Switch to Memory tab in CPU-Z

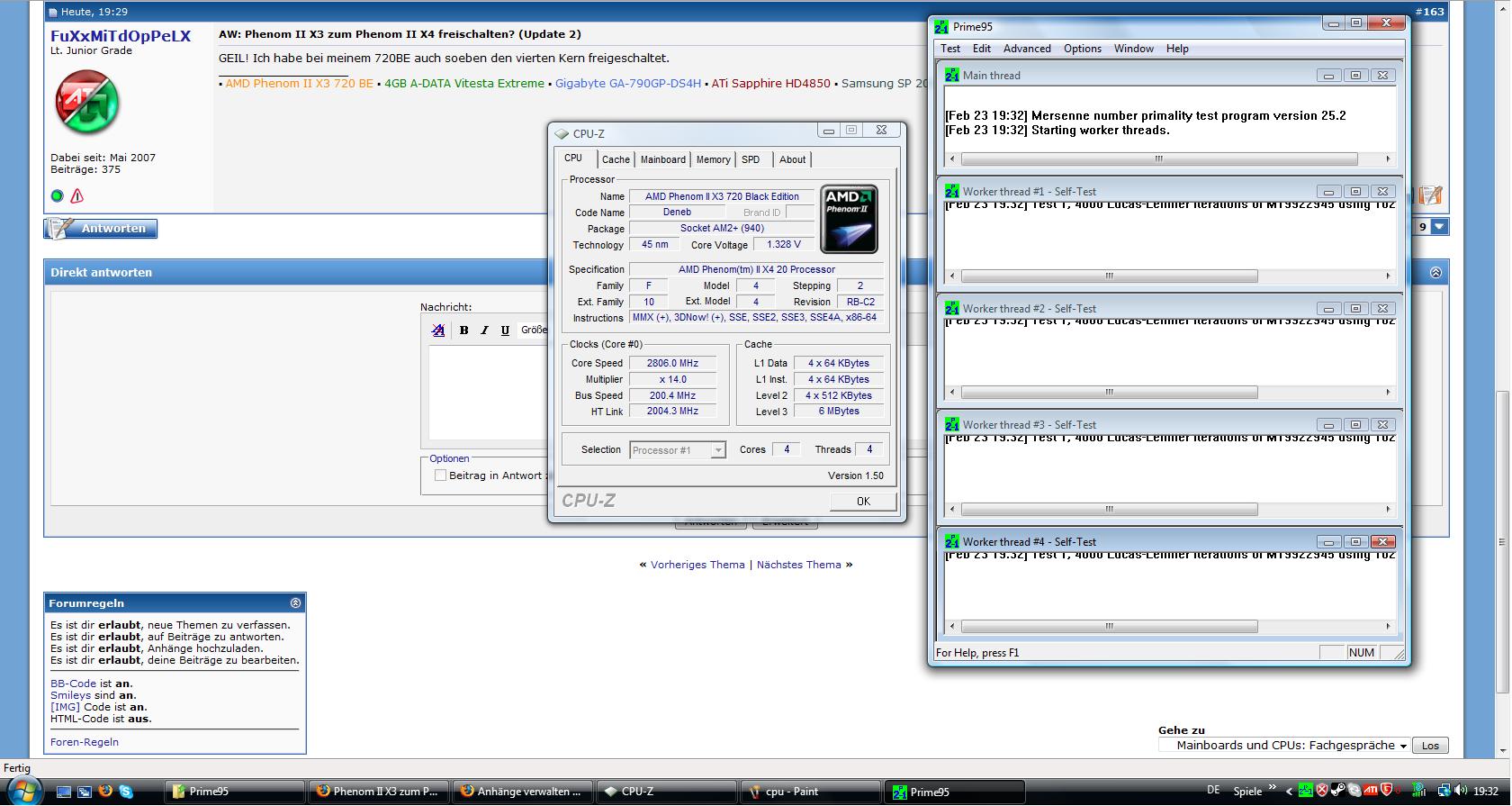tap(713, 159)
